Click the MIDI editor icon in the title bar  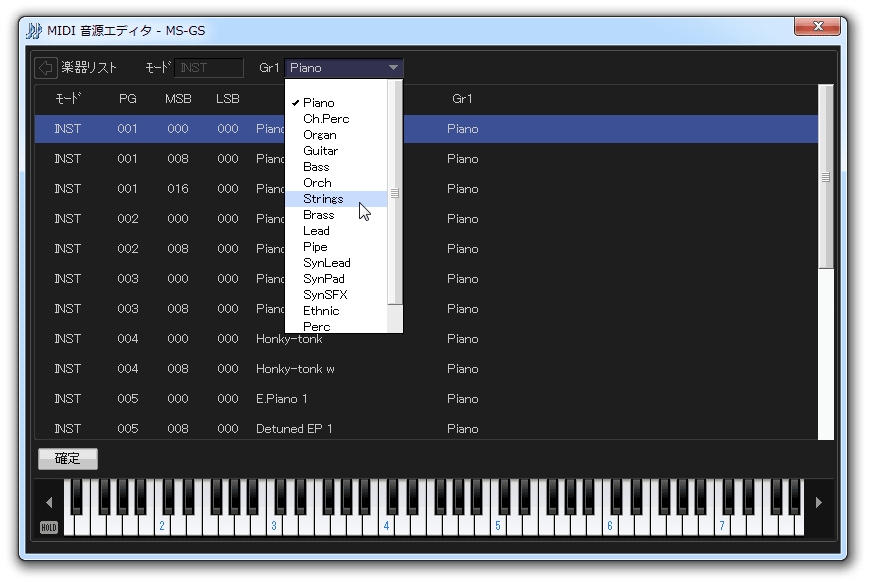(34, 30)
